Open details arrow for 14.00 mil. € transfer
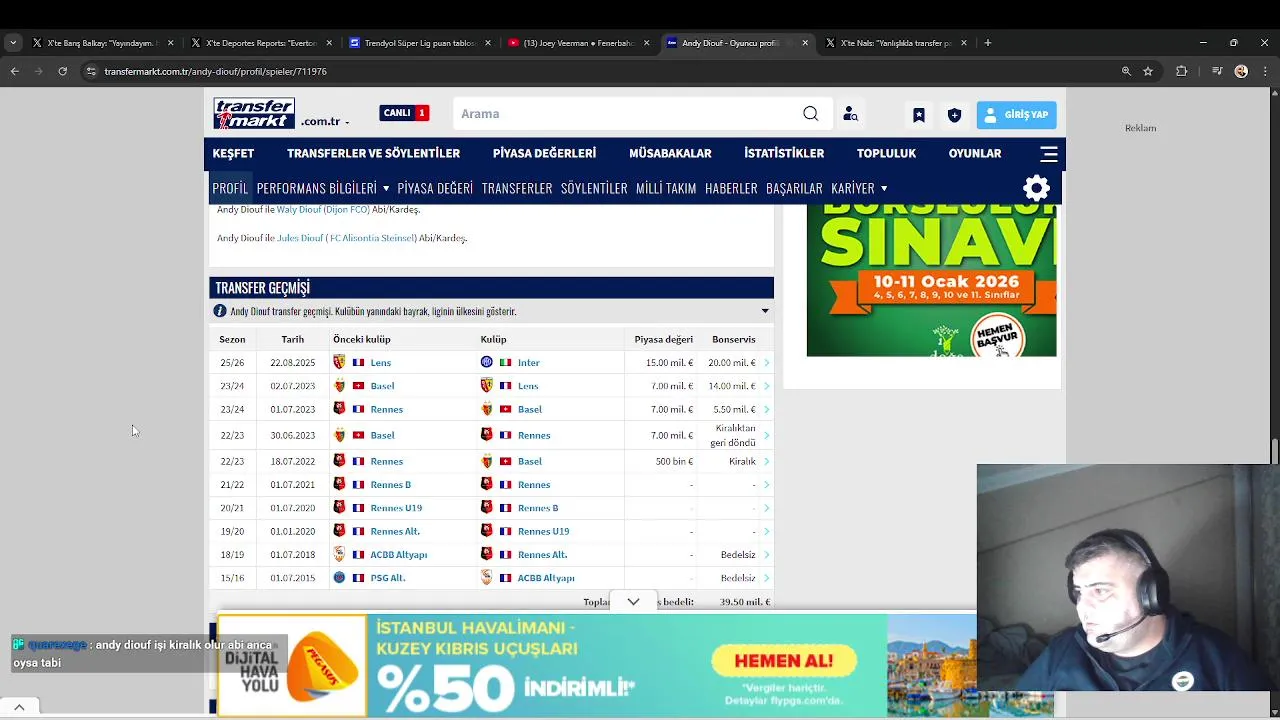This screenshot has width=1280, height=720. coord(766,385)
